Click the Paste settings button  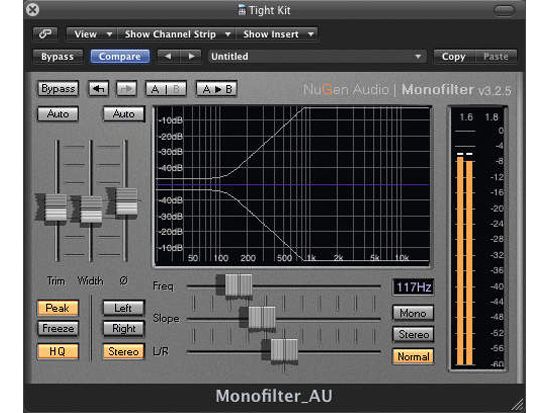point(496,56)
